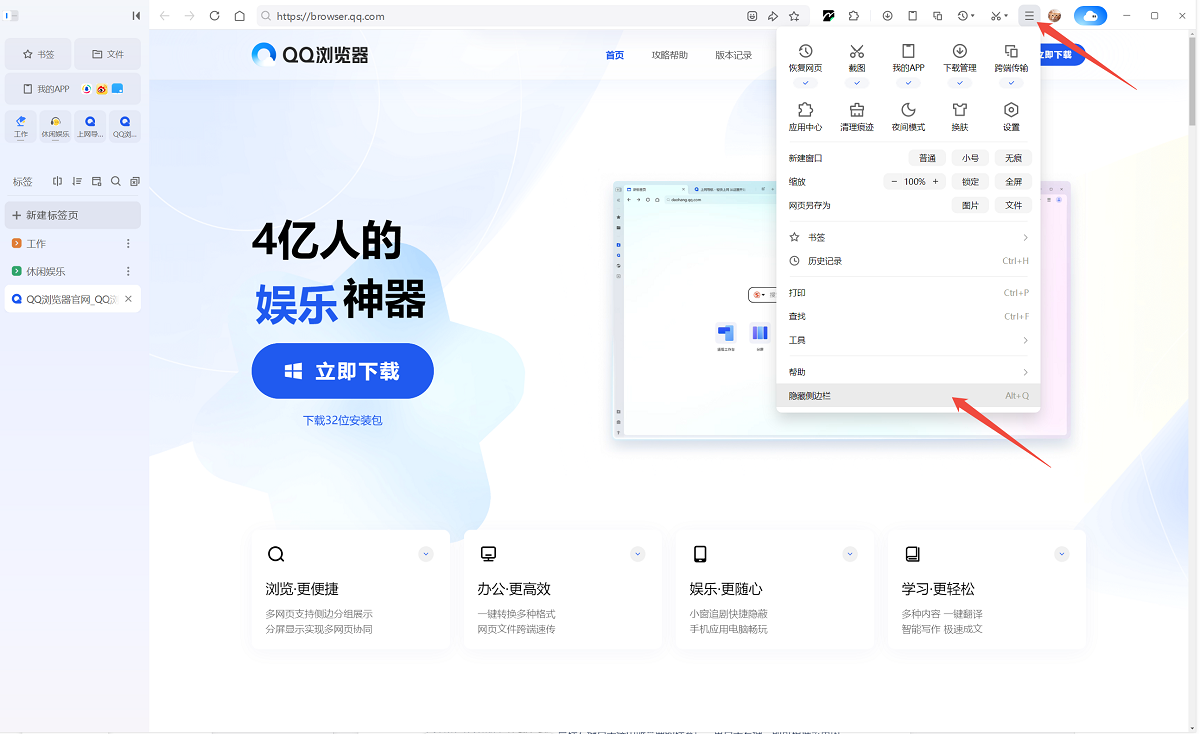Click 新建标签页 to open a new tab
The image size is (1200, 734).
coord(73,215)
